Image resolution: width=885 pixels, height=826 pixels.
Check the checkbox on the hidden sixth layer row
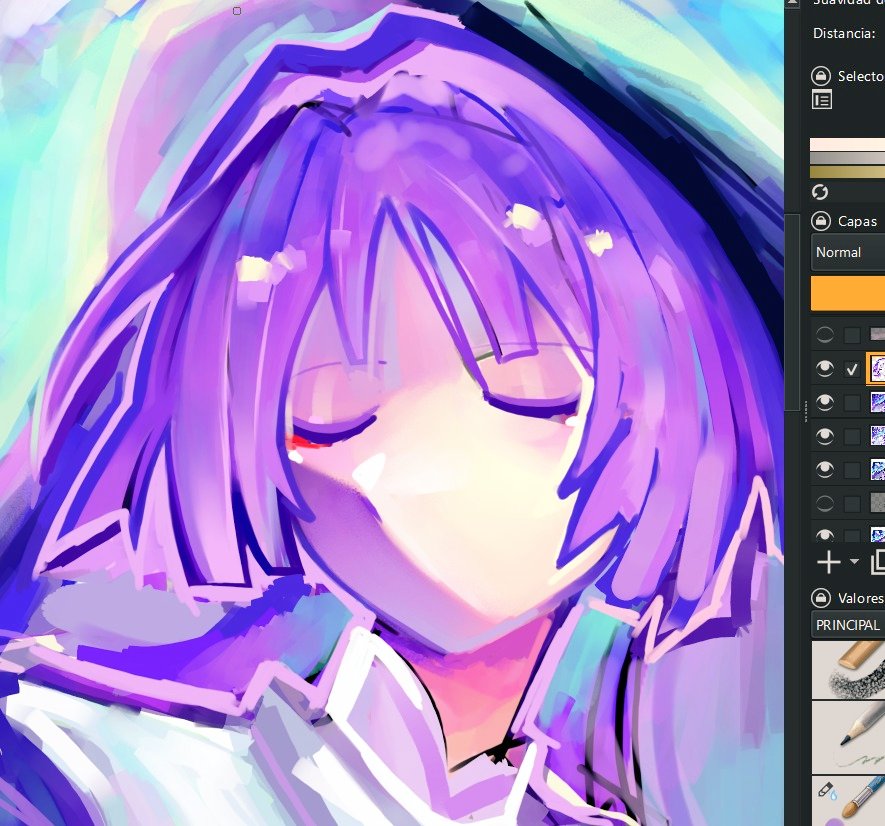tap(852, 503)
